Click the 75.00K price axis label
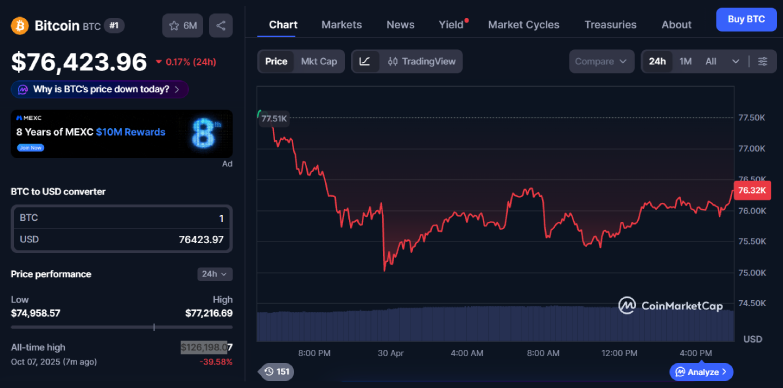Viewport: 783px width, 388px height. point(752,273)
